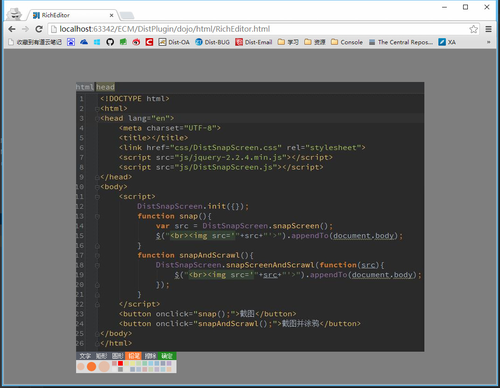Open the red CSDN C bookmark
Screen dimensions: 500x388
(x=149, y=42)
